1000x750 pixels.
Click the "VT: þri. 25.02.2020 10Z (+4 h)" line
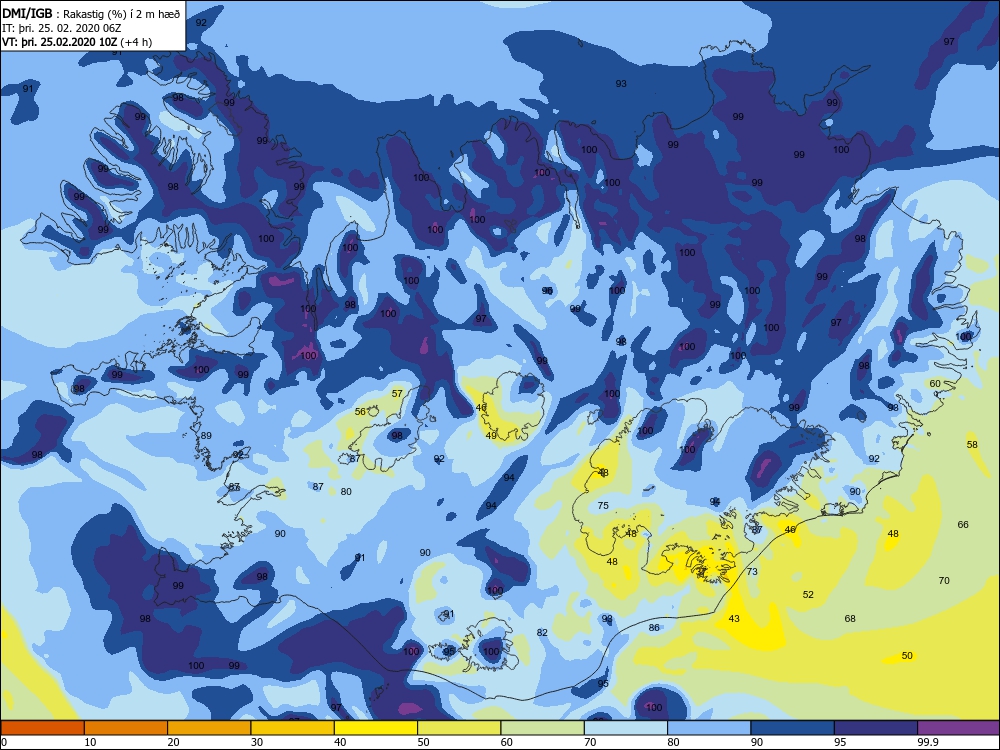(x=77, y=42)
